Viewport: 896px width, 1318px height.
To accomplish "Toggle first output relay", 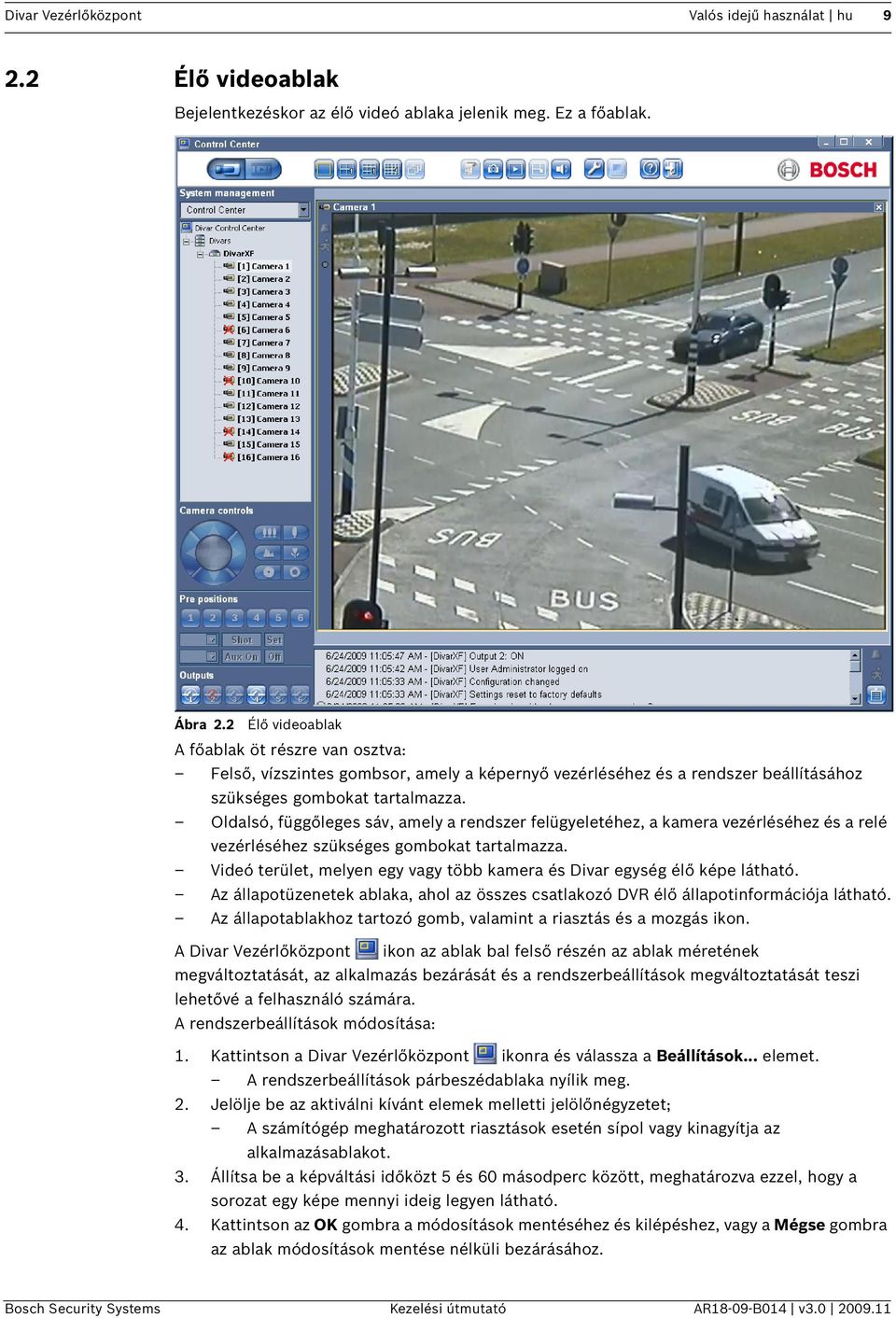I will [x=190, y=694].
